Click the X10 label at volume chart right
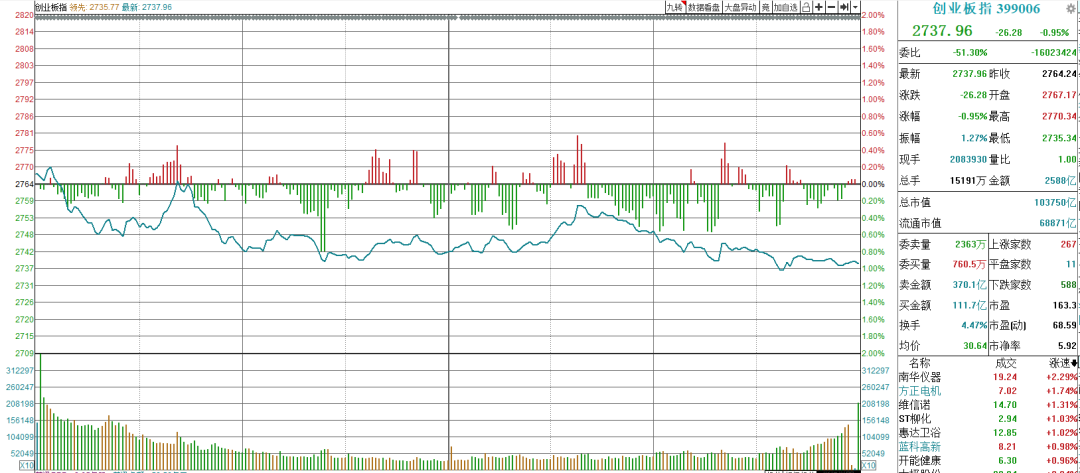The width and height of the screenshot is (1080, 473). click(869, 466)
